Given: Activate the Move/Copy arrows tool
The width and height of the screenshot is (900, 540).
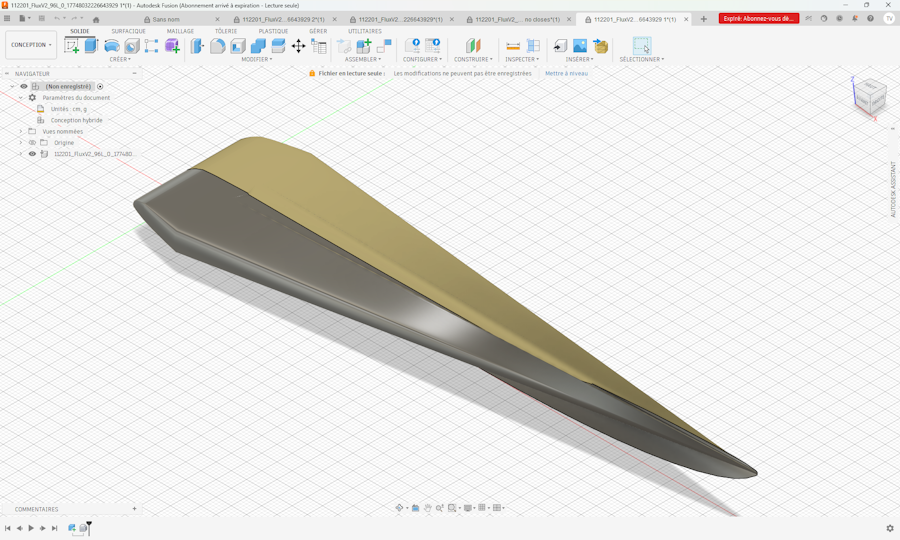Looking at the screenshot, I should click(298, 46).
